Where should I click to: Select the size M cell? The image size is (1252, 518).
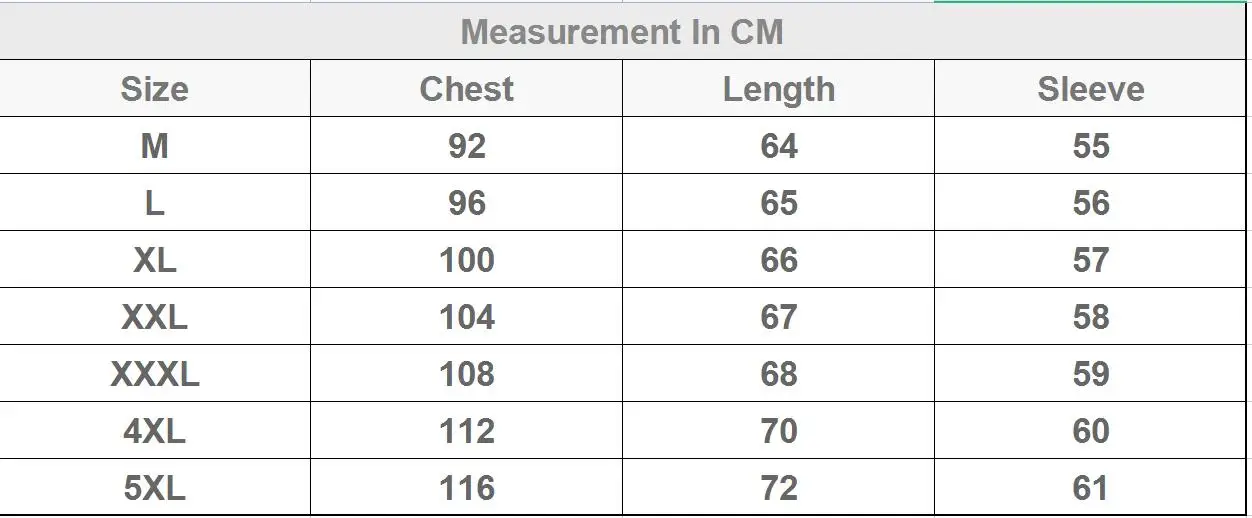tap(155, 146)
